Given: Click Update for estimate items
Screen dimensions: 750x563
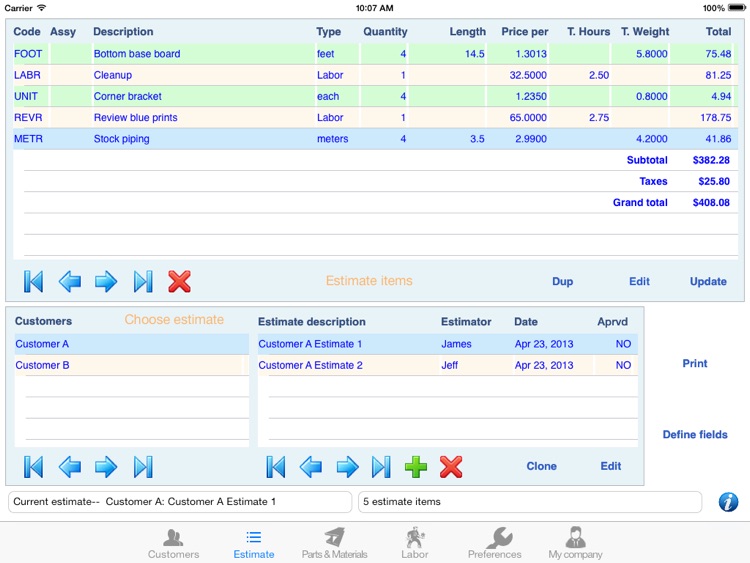Looking at the screenshot, I should tap(708, 282).
